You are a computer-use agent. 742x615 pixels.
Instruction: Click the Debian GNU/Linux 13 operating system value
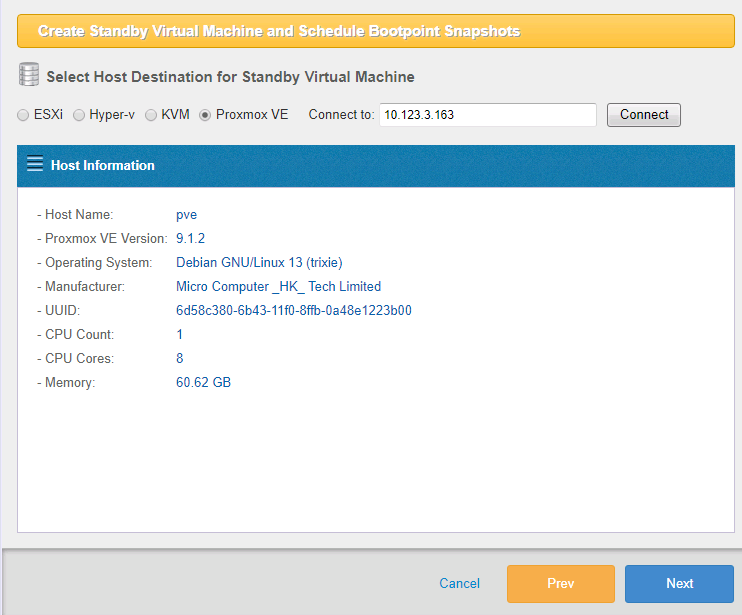coord(259,262)
